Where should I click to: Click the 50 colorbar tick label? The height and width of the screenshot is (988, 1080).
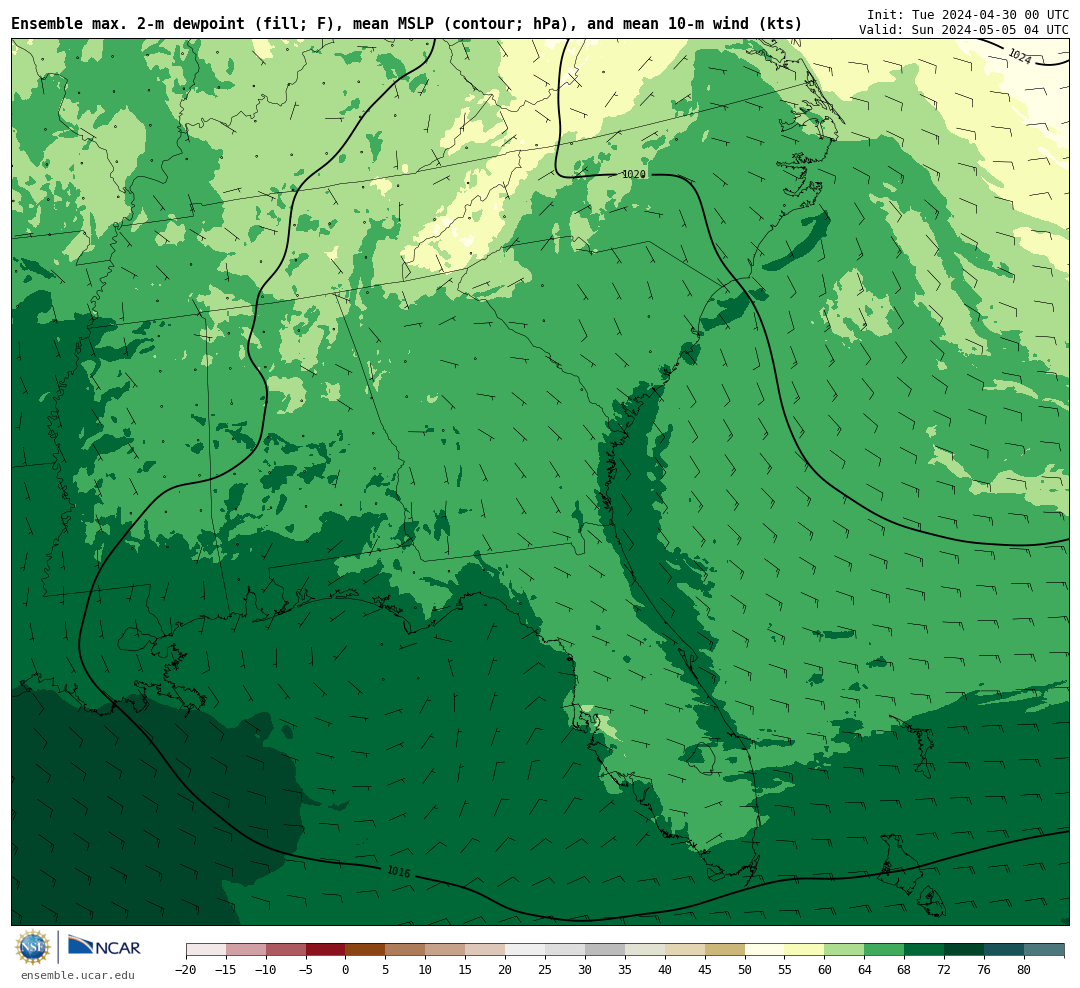[745, 970]
